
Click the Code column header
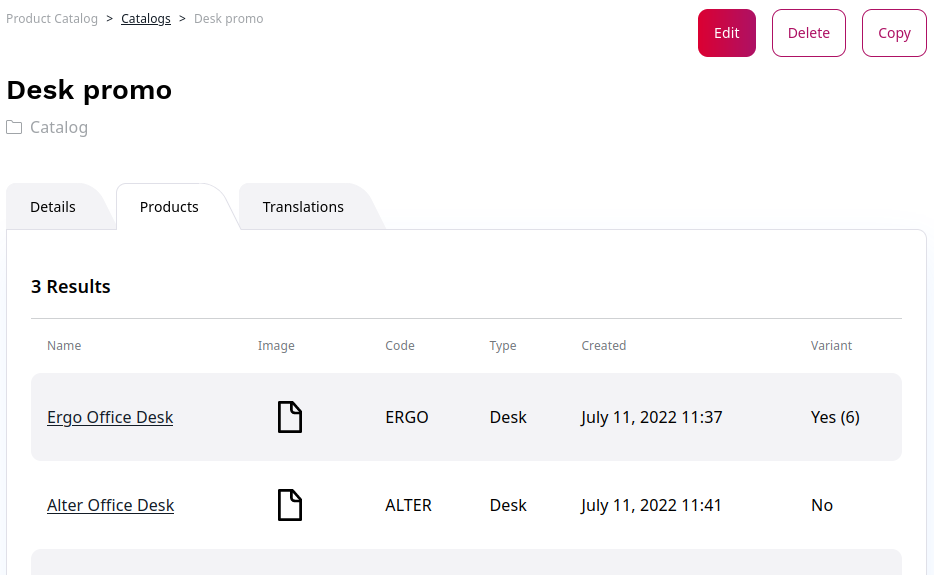(x=399, y=346)
